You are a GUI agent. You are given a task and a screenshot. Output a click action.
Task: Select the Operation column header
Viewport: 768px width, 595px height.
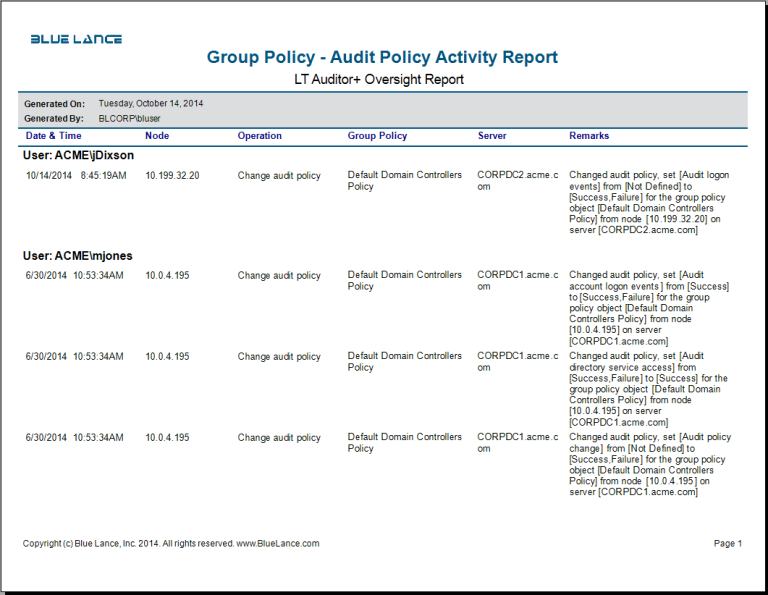(x=259, y=136)
